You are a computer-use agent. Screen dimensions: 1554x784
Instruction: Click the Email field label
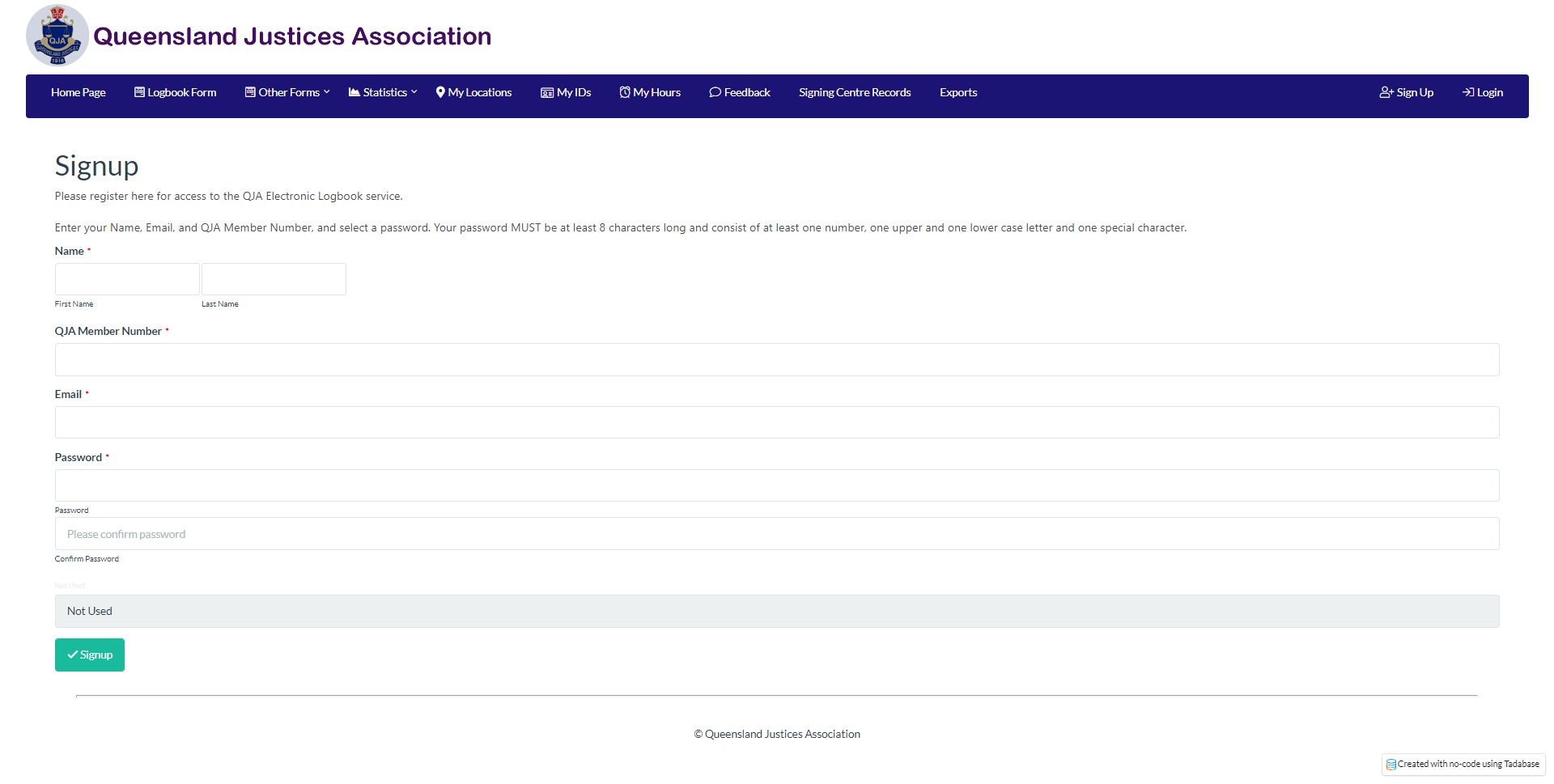(68, 394)
